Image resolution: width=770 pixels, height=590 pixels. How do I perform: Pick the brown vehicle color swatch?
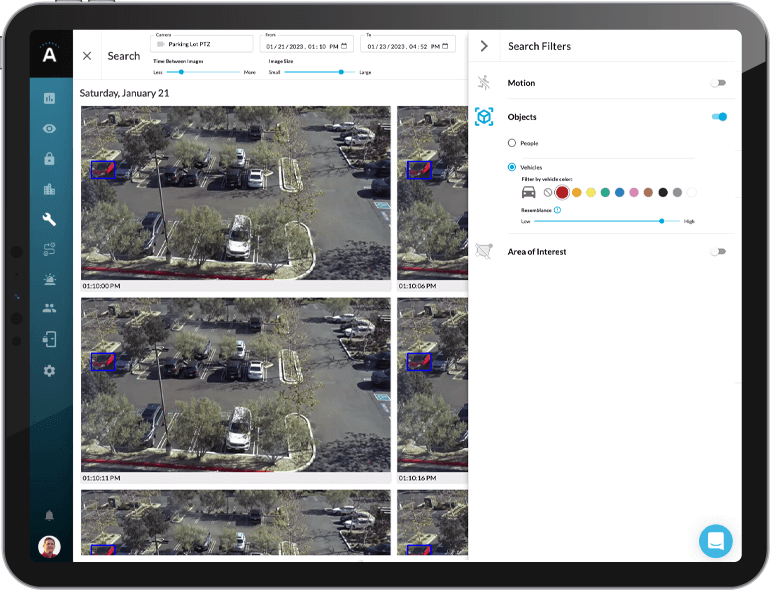point(648,193)
